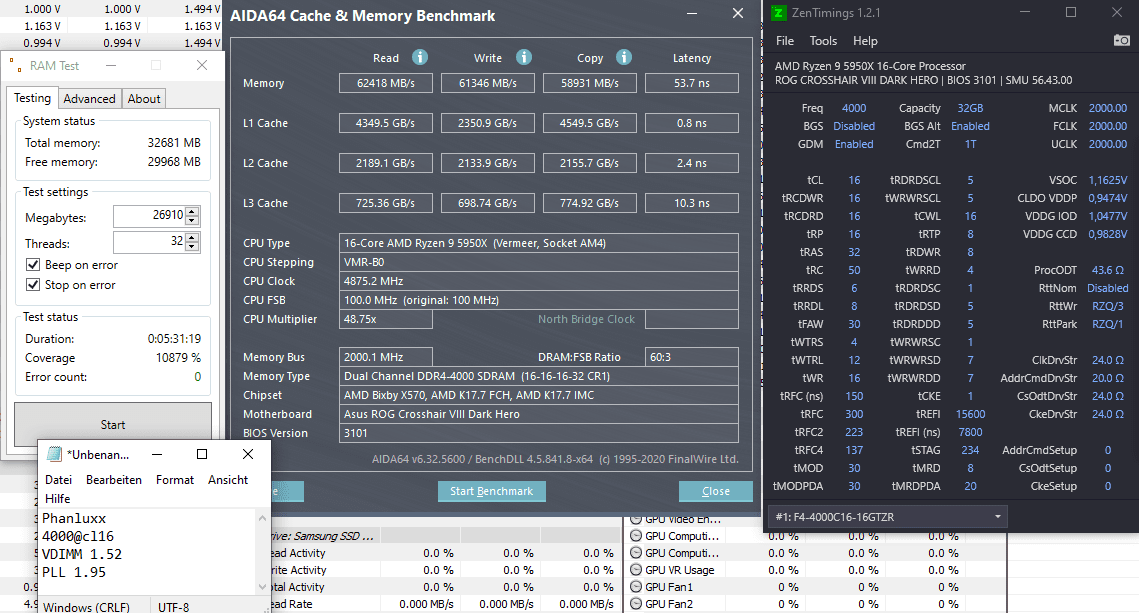
Task: Open the Tools menu in ZenTimings
Action: coord(823,41)
